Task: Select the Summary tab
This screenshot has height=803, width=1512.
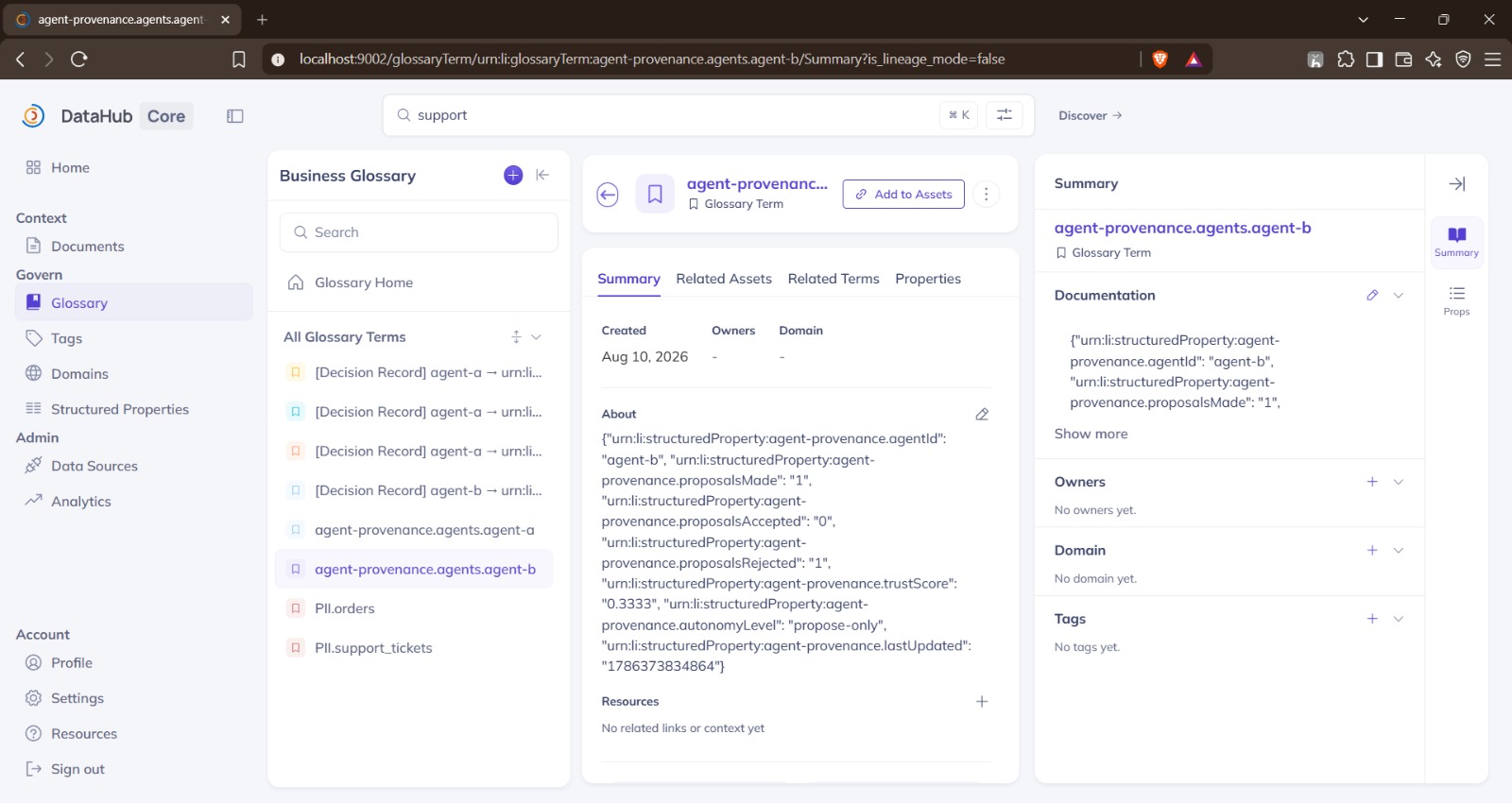Action: point(628,279)
